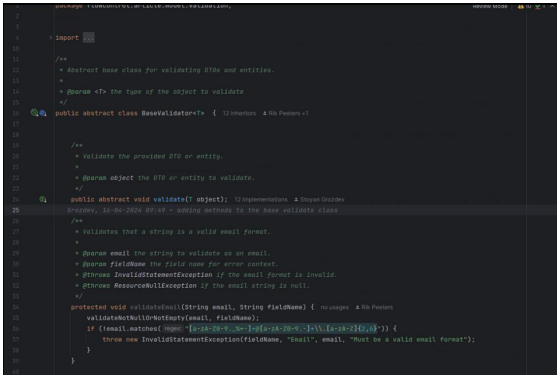This screenshot has width=559, height=380.
Task: Click the validateEmail method name
Action: [x=155, y=307]
